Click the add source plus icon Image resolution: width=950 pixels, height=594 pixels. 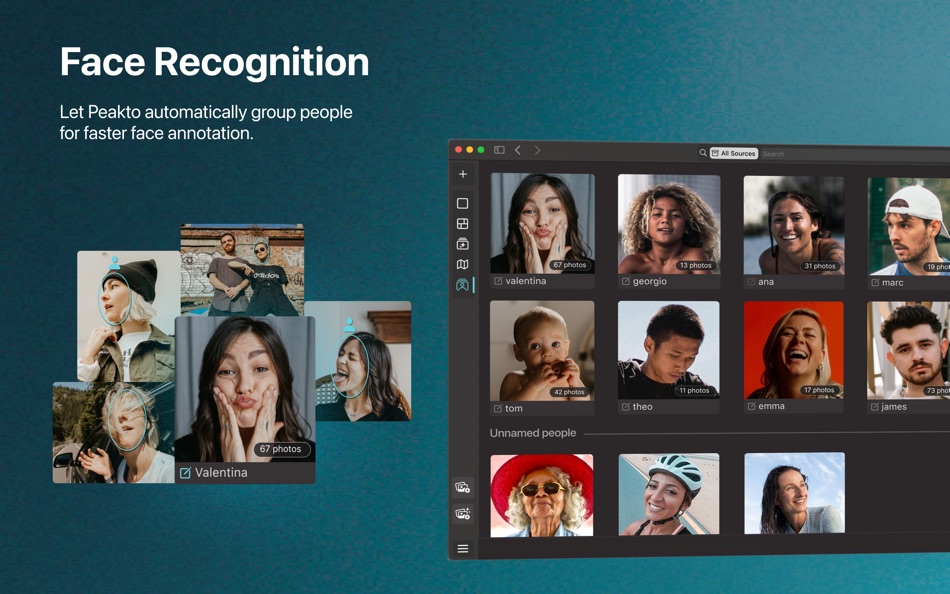coord(463,174)
